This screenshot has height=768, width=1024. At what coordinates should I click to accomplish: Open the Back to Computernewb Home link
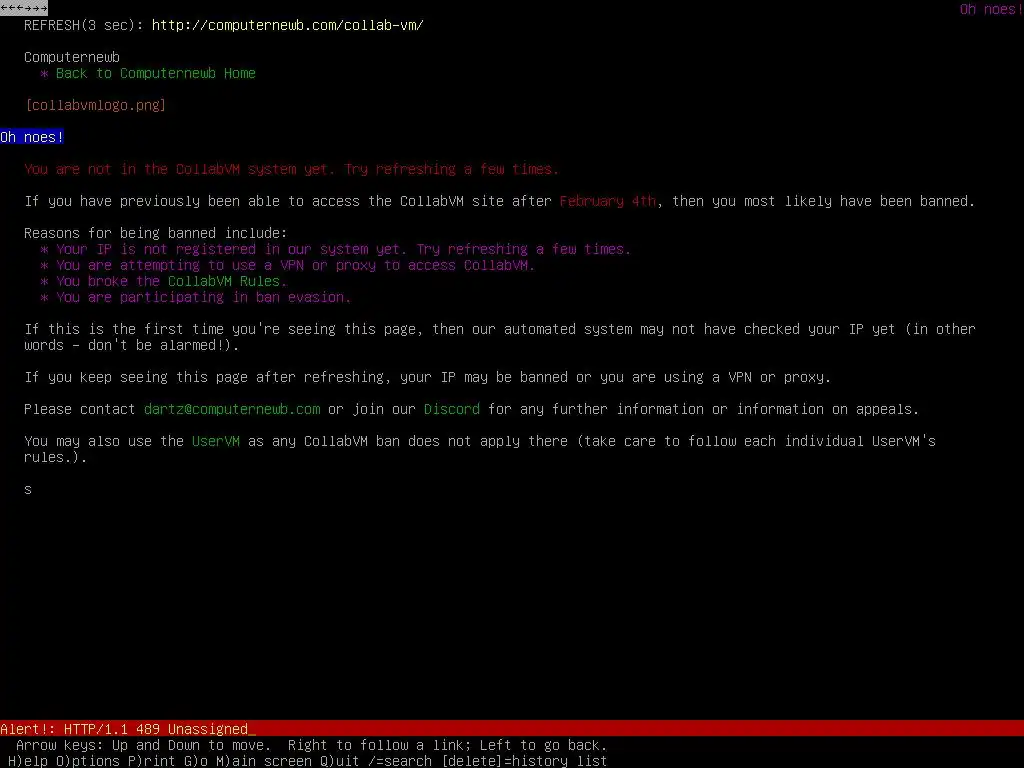pos(155,73)
